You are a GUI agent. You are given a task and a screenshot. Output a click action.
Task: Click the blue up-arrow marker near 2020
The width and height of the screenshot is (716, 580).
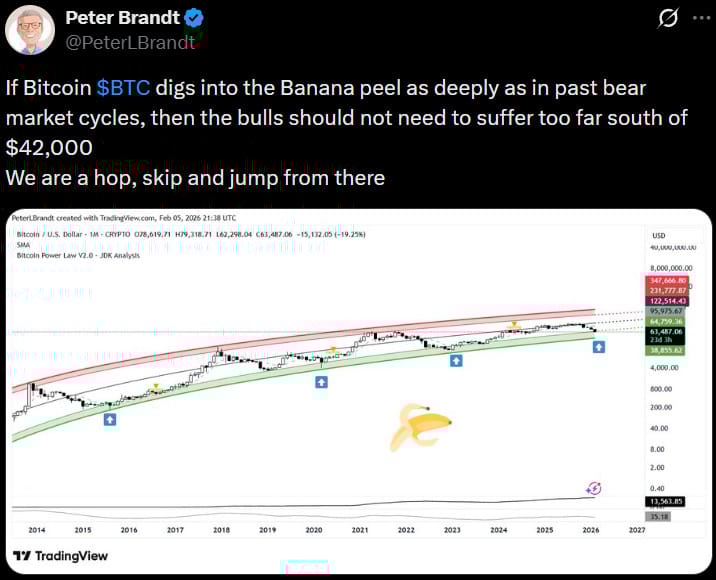pos(320,382)
